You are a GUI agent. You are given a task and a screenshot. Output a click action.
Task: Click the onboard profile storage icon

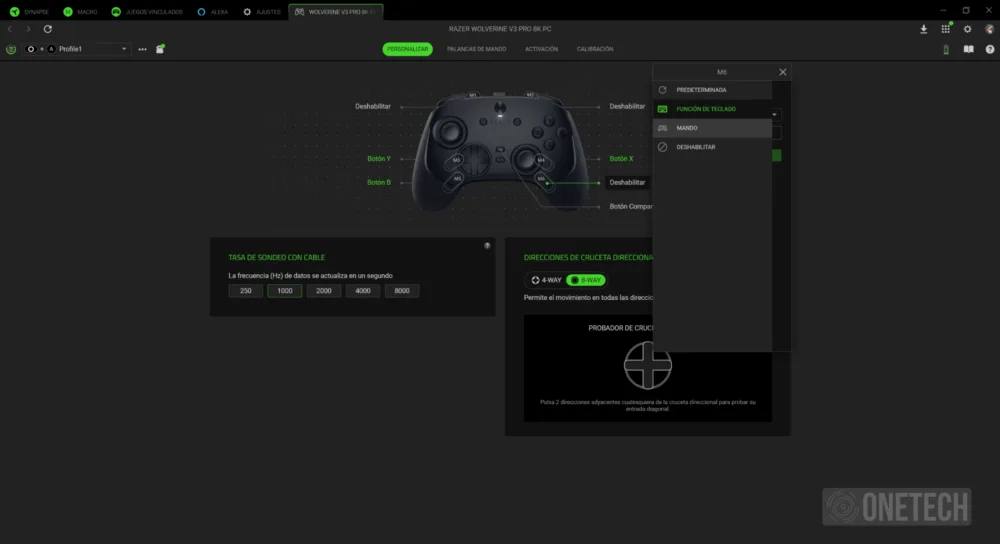click(x=160, y=48)
